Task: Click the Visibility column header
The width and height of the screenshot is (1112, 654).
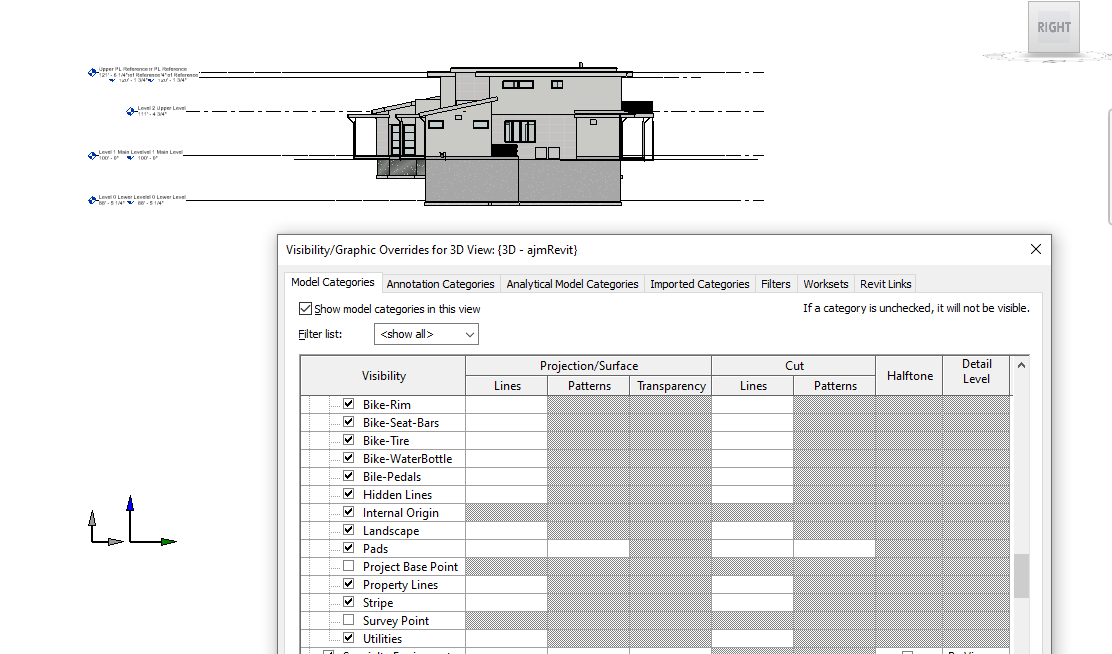Action: 383,376
